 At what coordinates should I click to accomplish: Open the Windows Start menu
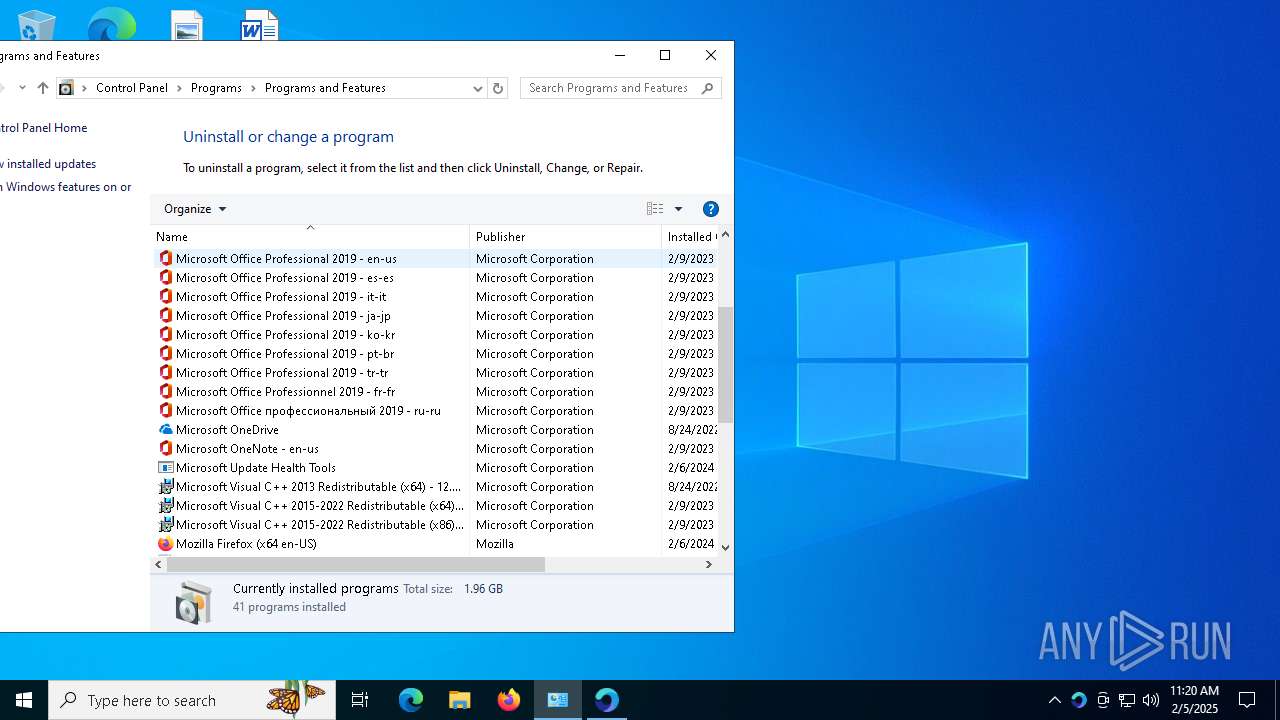24,700
